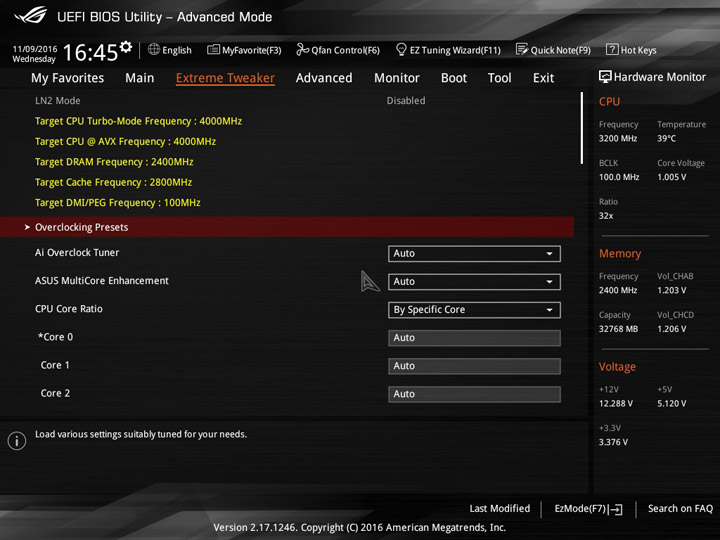Click the 16:45 clock display
720x540 pixels.
90,52
